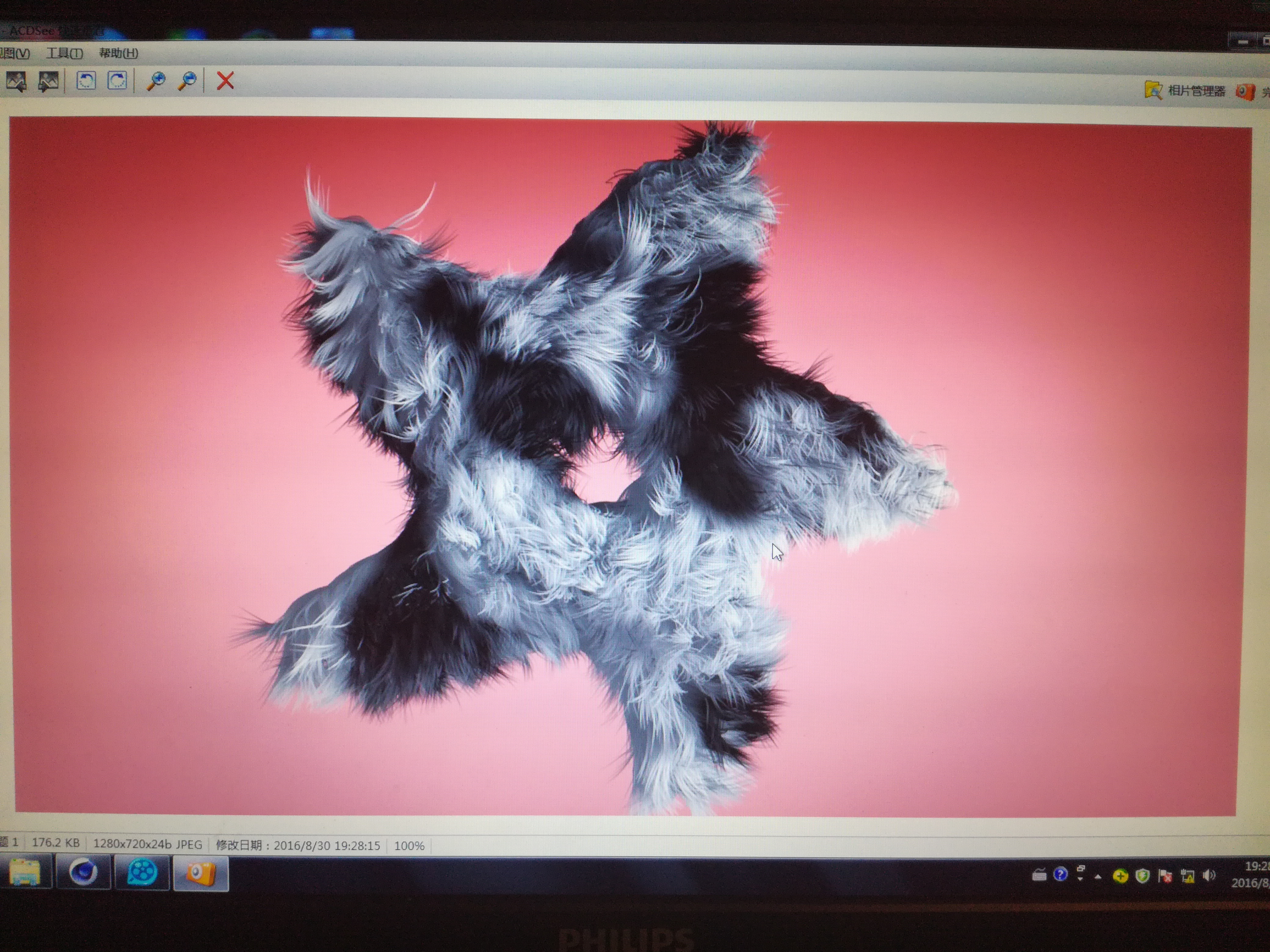
Task: Open the volume speaker control
Action: 1209,876
